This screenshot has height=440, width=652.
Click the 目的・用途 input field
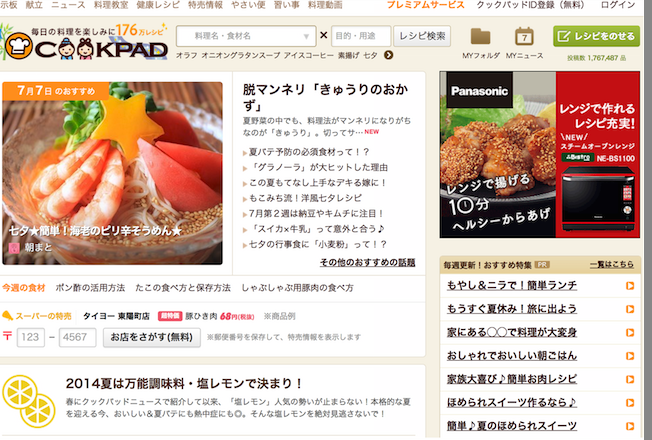[x=361, y=36]
